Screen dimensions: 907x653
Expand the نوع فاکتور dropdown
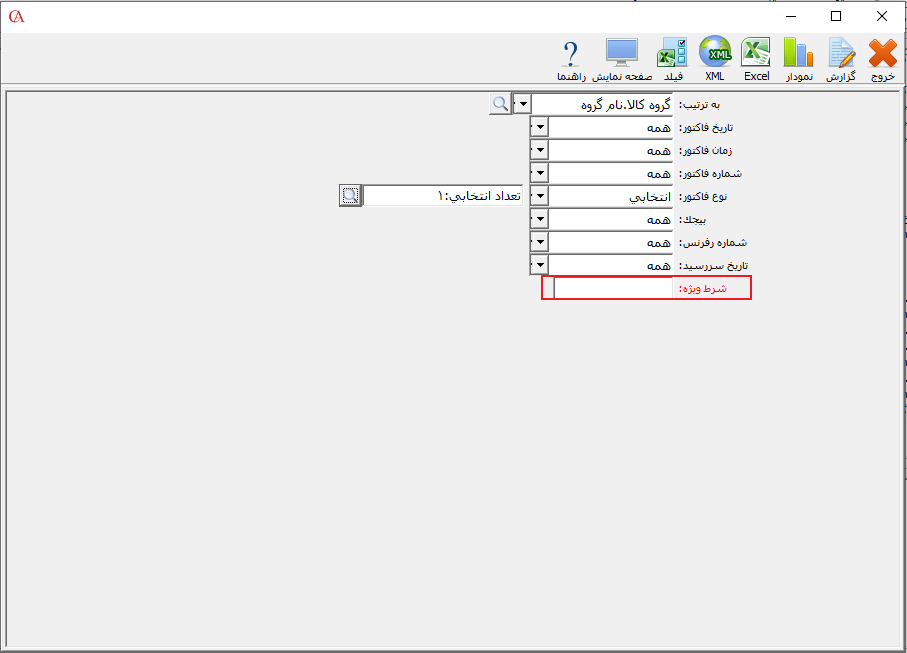pyautogui.click(x=539, y=196)
